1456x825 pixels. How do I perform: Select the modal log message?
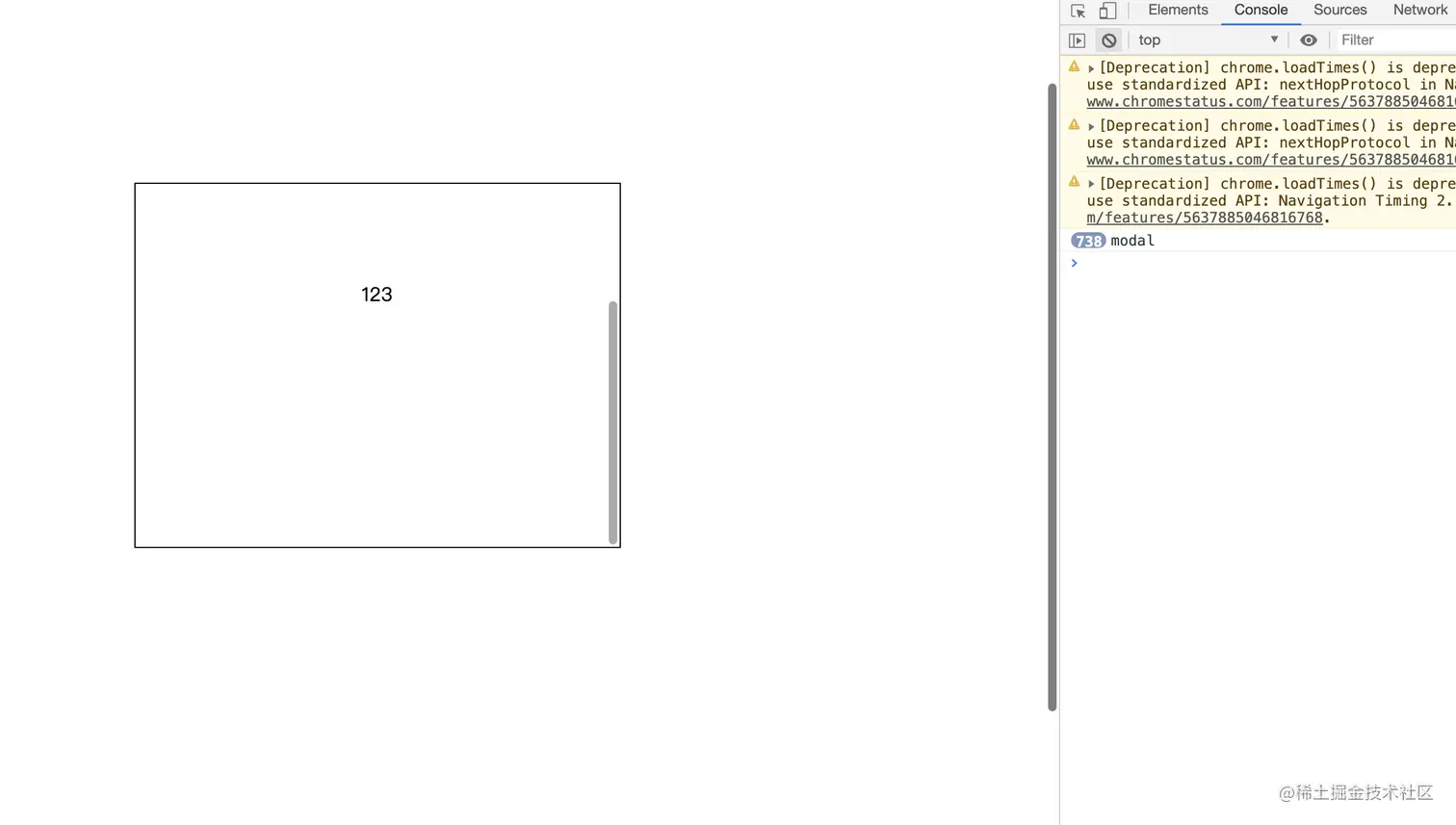(x=1132, y=241)
